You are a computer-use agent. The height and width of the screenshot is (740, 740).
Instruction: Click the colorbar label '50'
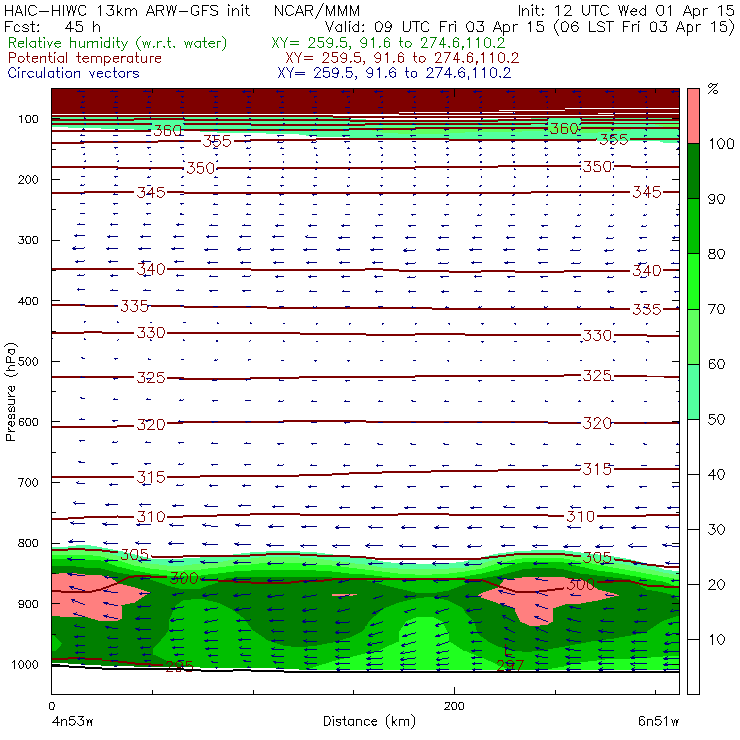tap(716, 420)
